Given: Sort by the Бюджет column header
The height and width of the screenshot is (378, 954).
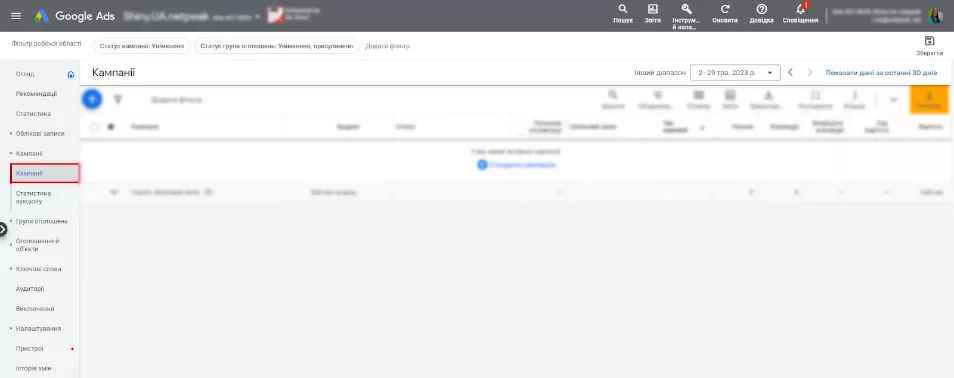Looking at the screenshot, I should pos(348,127).
